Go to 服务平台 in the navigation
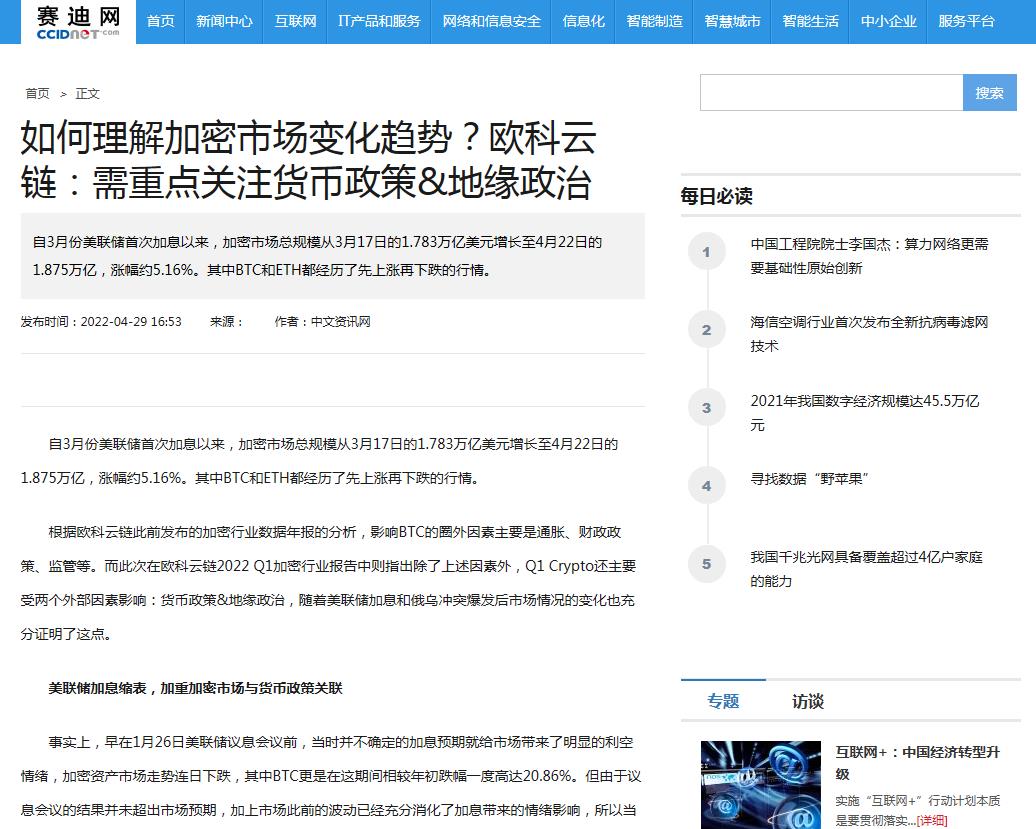This screenshot has width=1036, height=829. 966,22
